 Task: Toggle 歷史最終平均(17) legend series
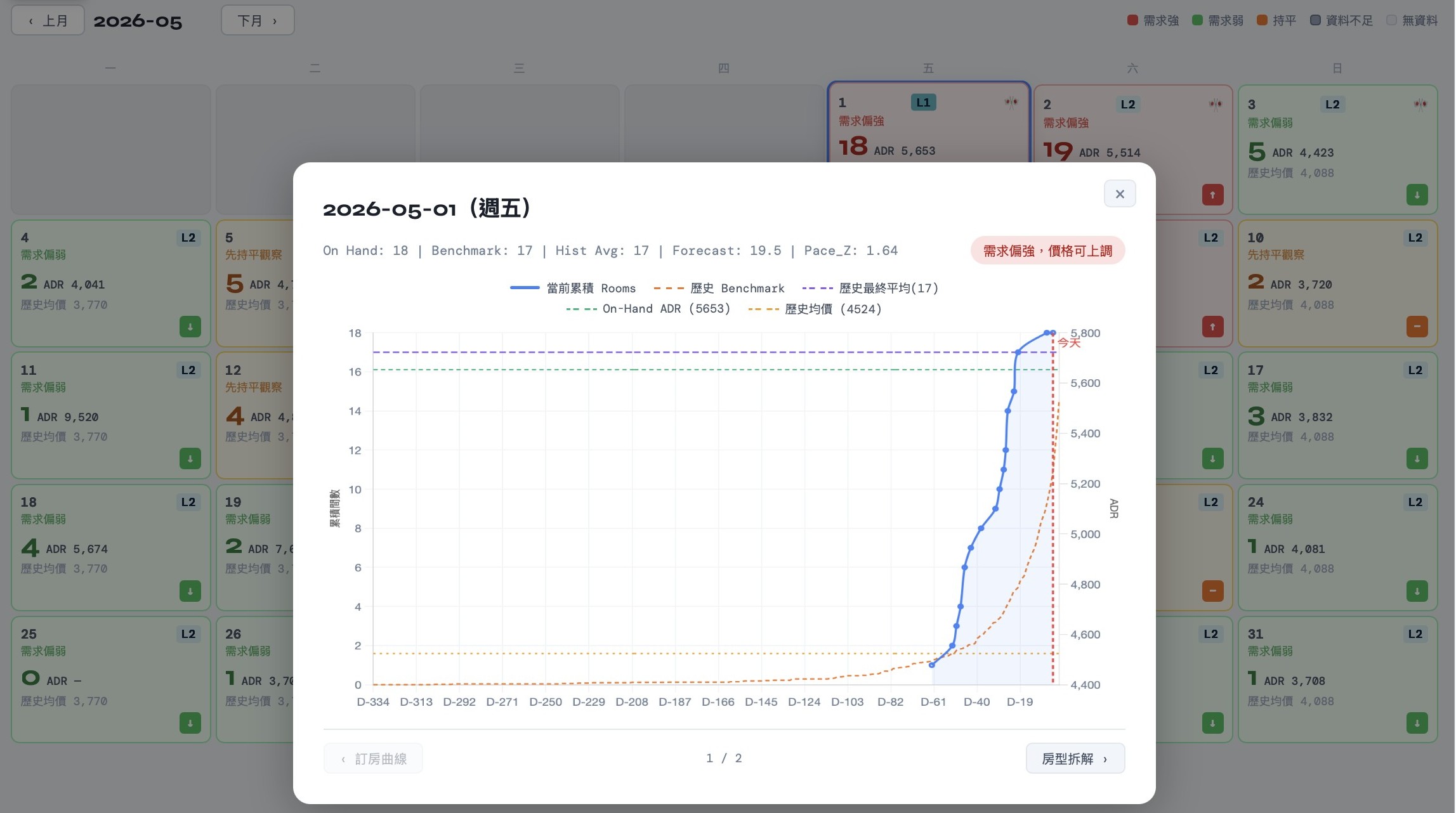pos(870,288)
